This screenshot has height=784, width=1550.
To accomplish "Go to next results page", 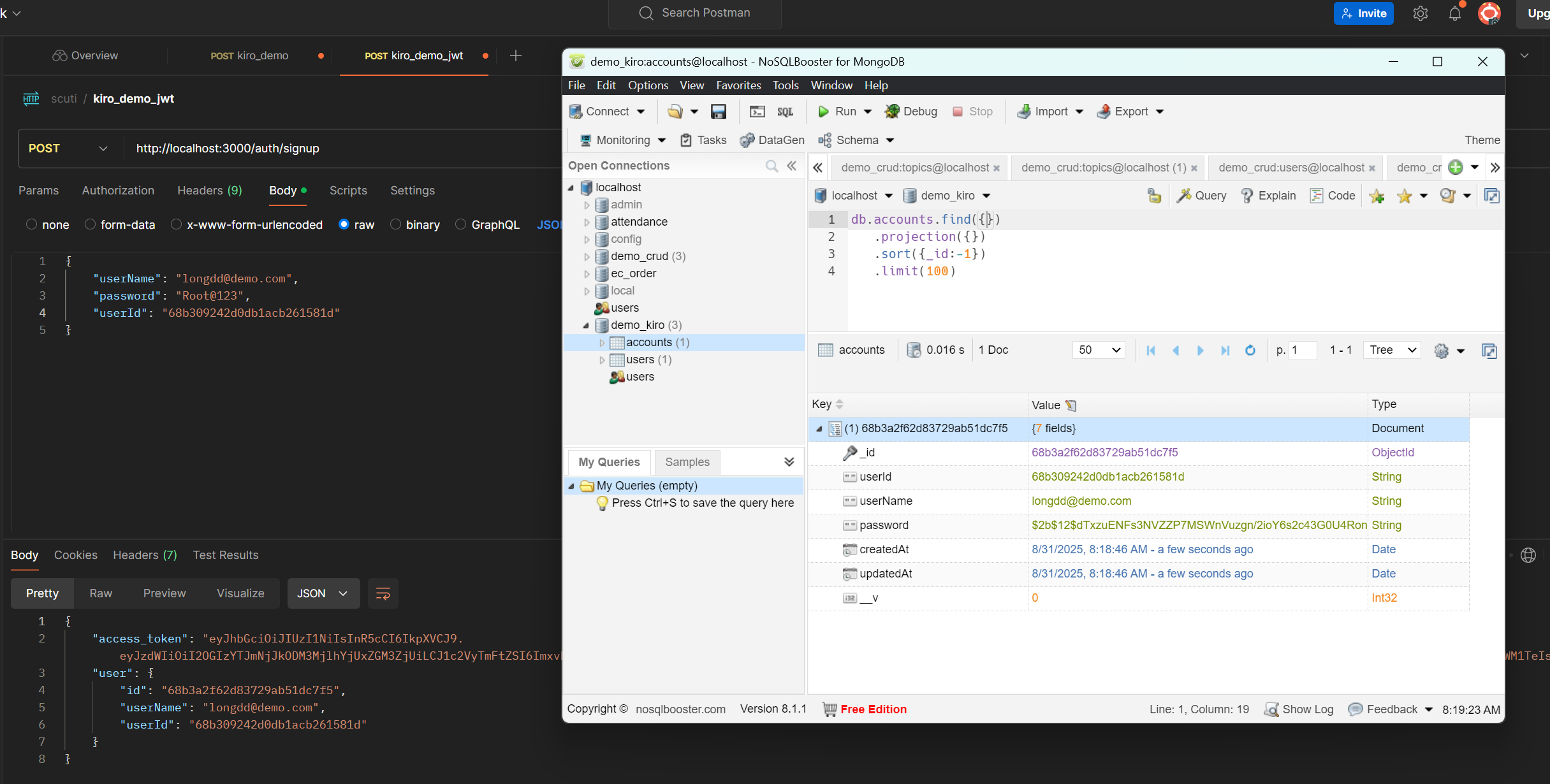I will pos(1200,351).
